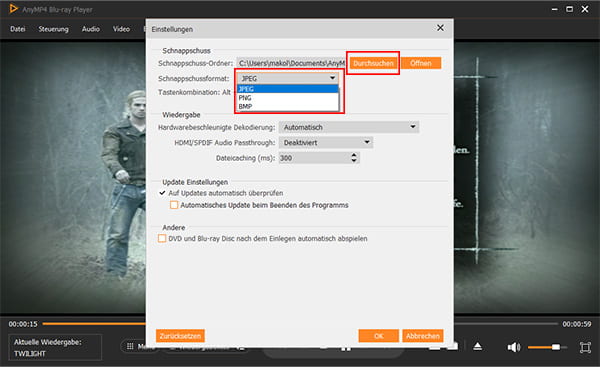
Task: Open the Hardwarebeschleunigte Dekodierung dropdown
Action: 349,127
